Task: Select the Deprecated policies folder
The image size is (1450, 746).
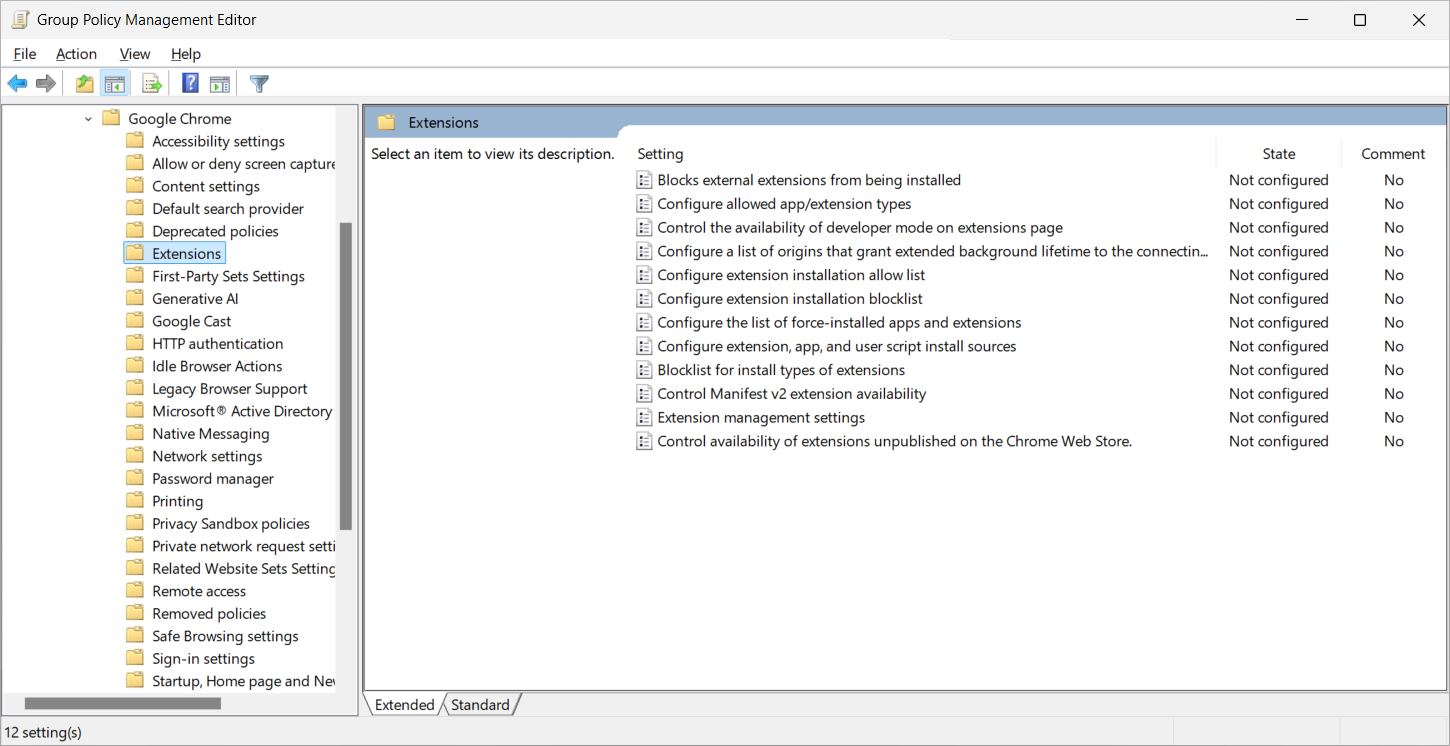Action: pyautogui.click(x=203, y=231)
